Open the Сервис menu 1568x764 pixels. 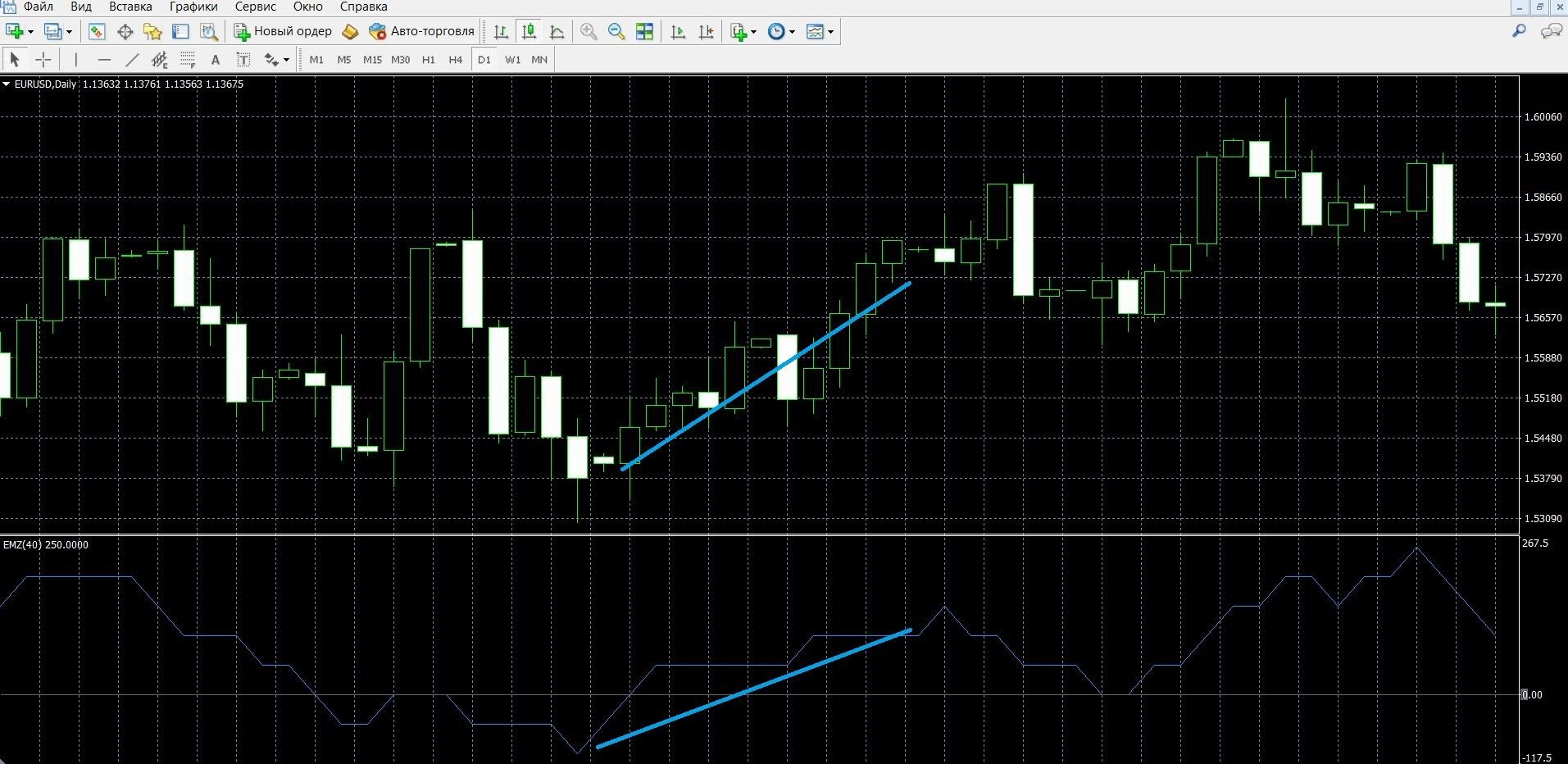(x=255, y=7)
